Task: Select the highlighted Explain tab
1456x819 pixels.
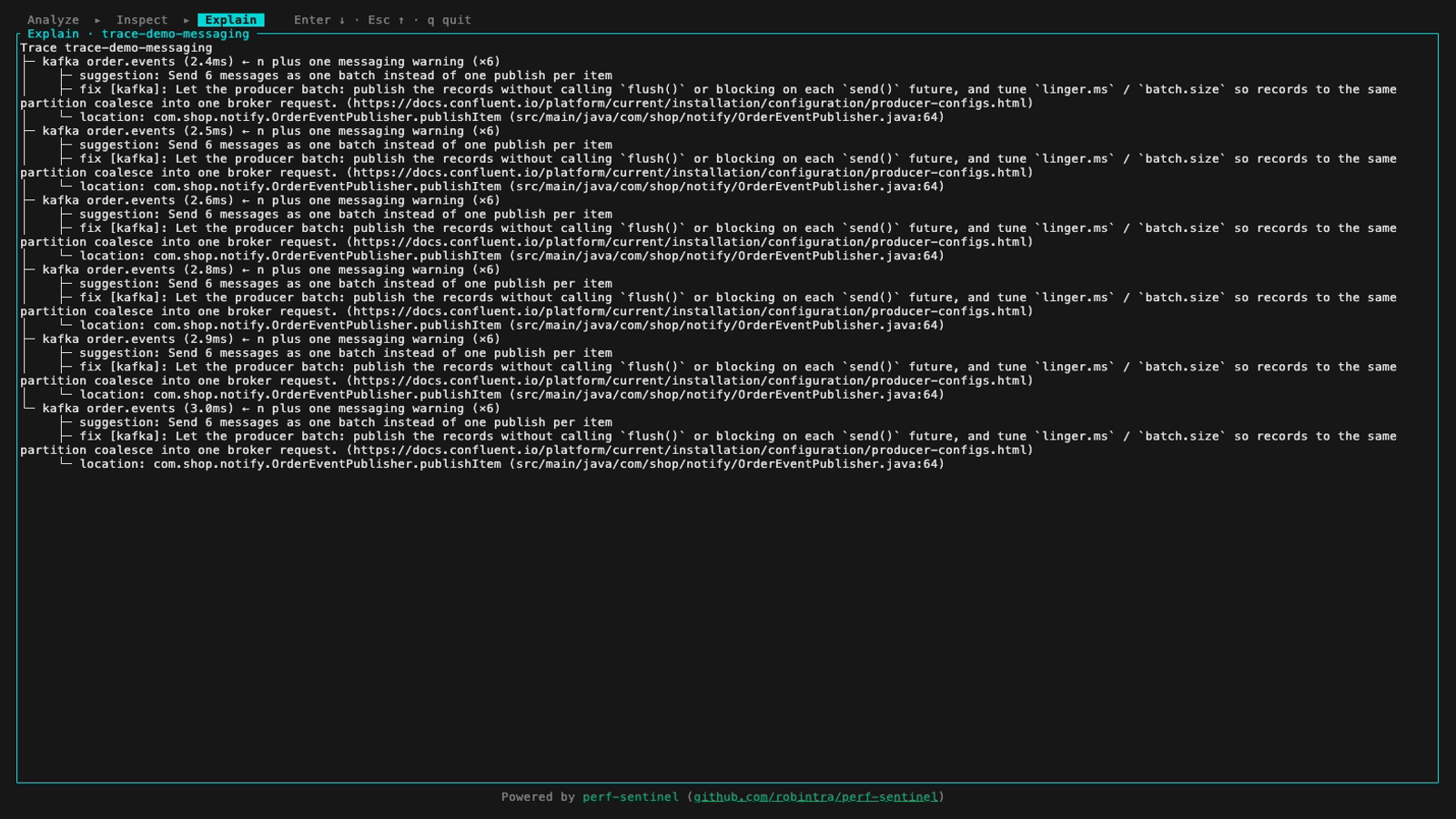Action: click(230, 20)
